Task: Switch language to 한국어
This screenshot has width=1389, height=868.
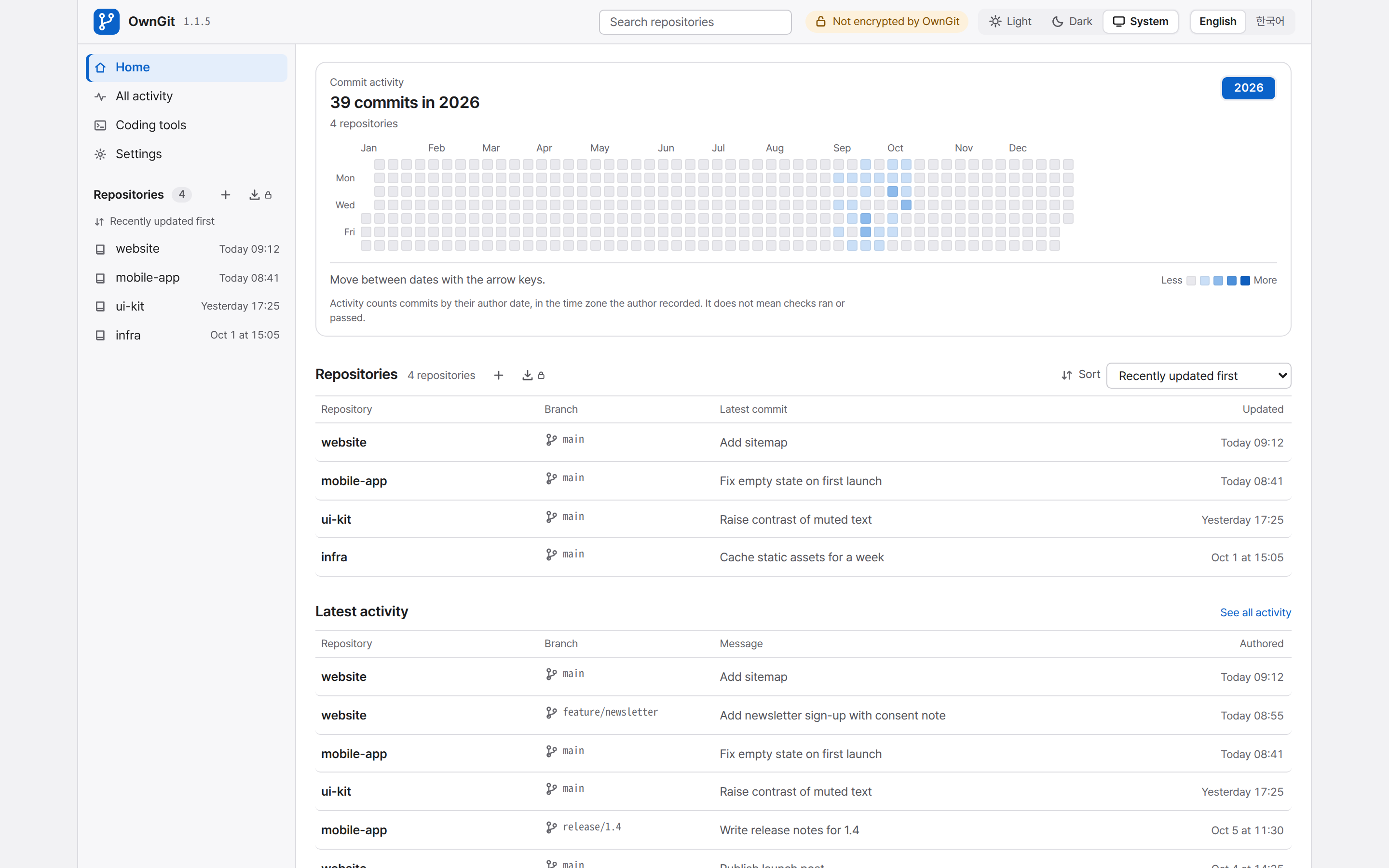Action: pyautogui.click(x=1269, y=21)
